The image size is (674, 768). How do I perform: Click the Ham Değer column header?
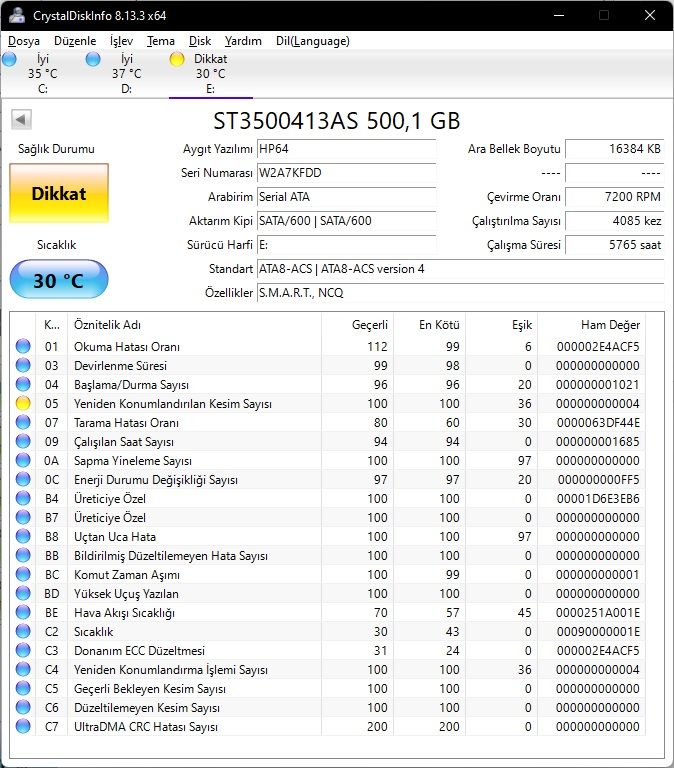click(x=591, y=325)
